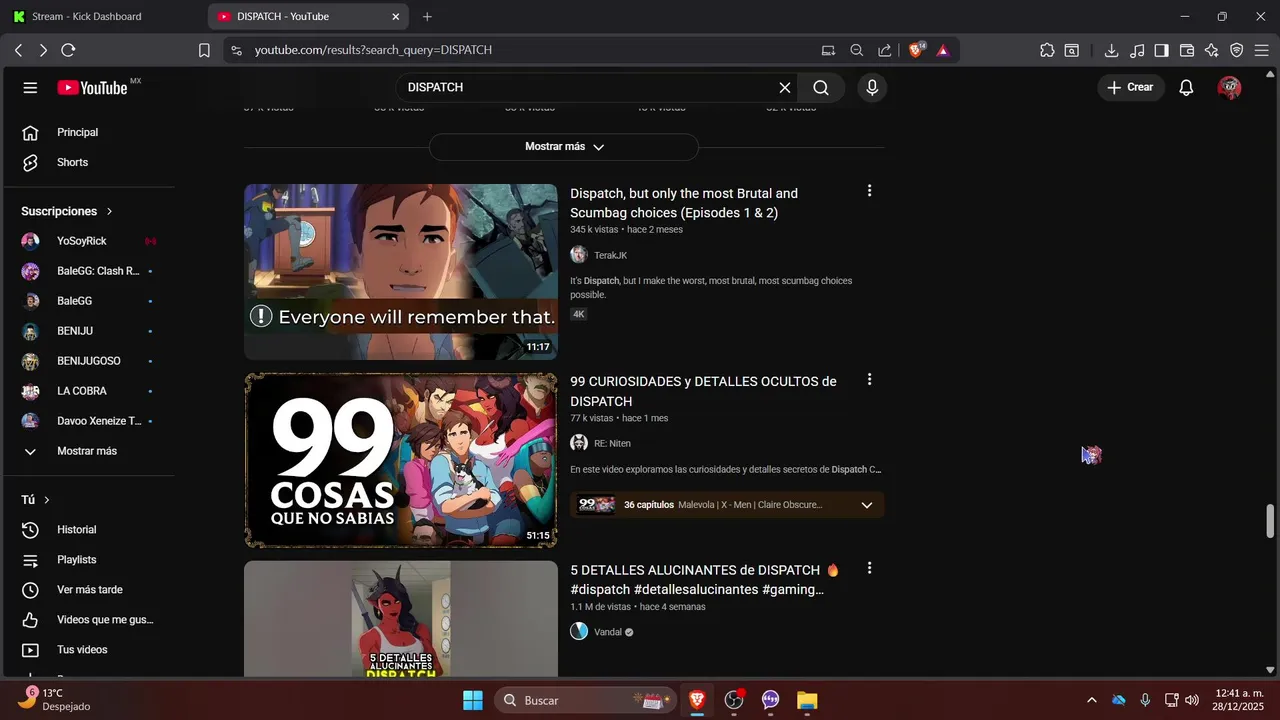Open the Everyone will remember that thumbnail

click(x=401, y=271)
